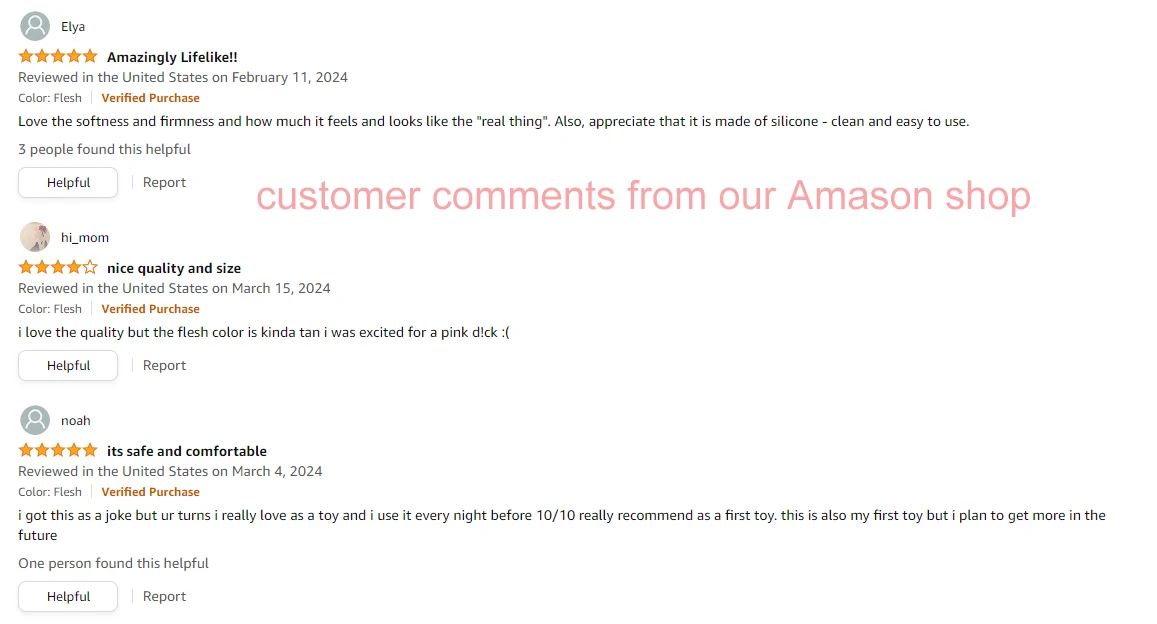Viewport: 1157px width, 624px height.
Task: Click Verified Purchase on hi_mom's review
Action: tap(150, 309)
